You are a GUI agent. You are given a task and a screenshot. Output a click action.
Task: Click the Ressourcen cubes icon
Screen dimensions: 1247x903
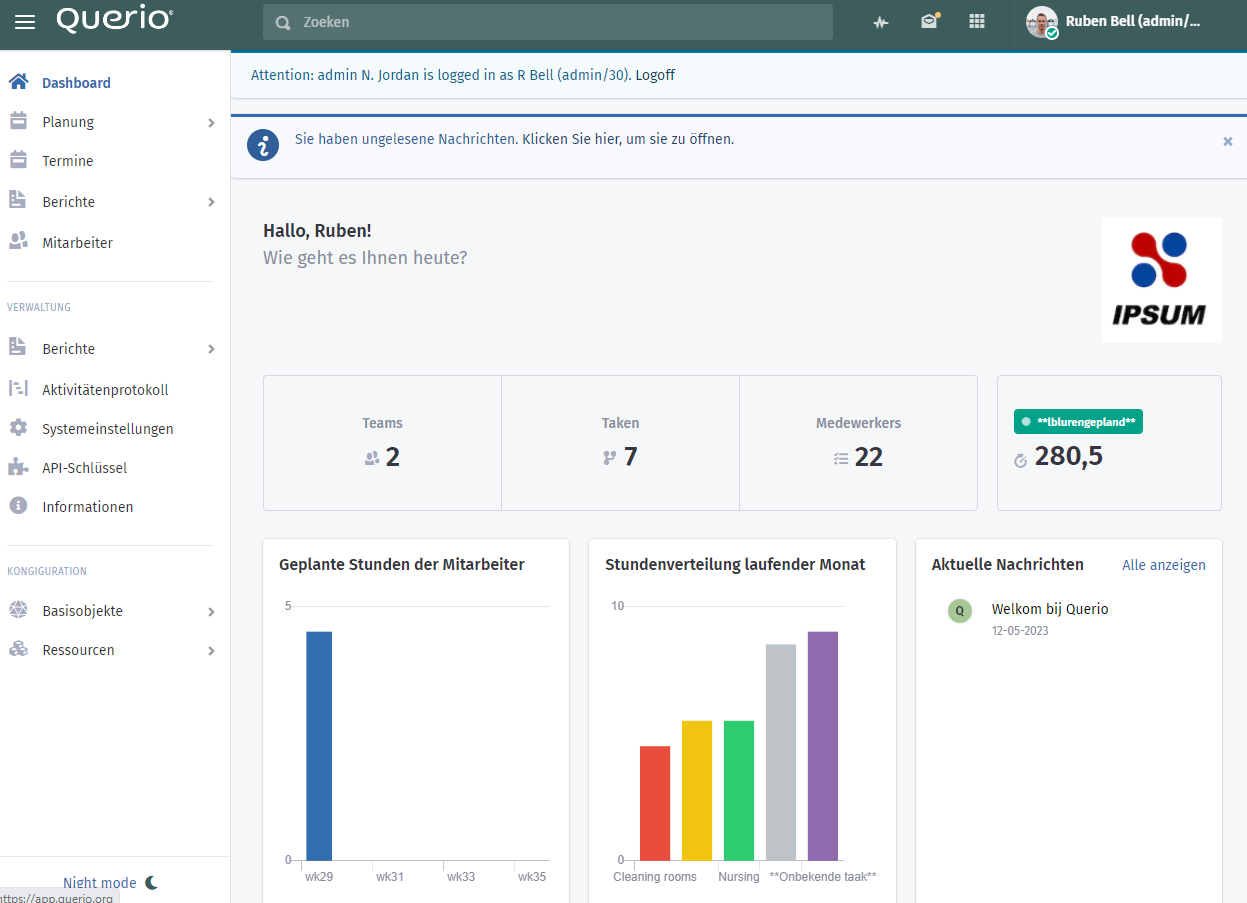pos(18,649)
